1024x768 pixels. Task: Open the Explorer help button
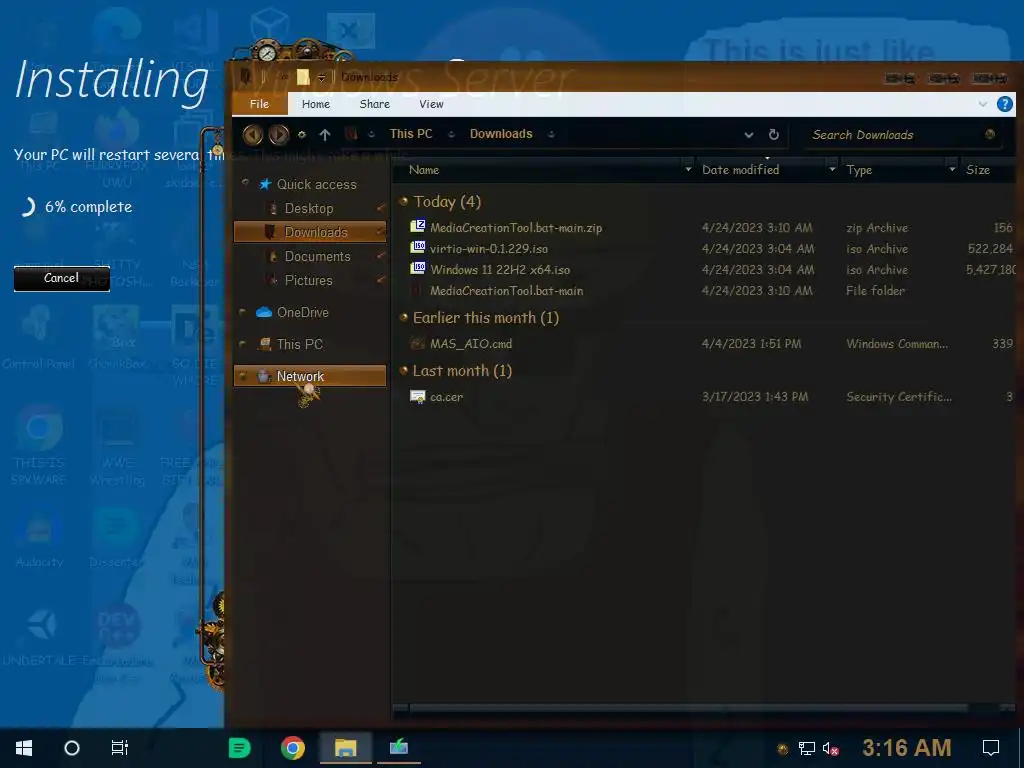[1005, 104]
